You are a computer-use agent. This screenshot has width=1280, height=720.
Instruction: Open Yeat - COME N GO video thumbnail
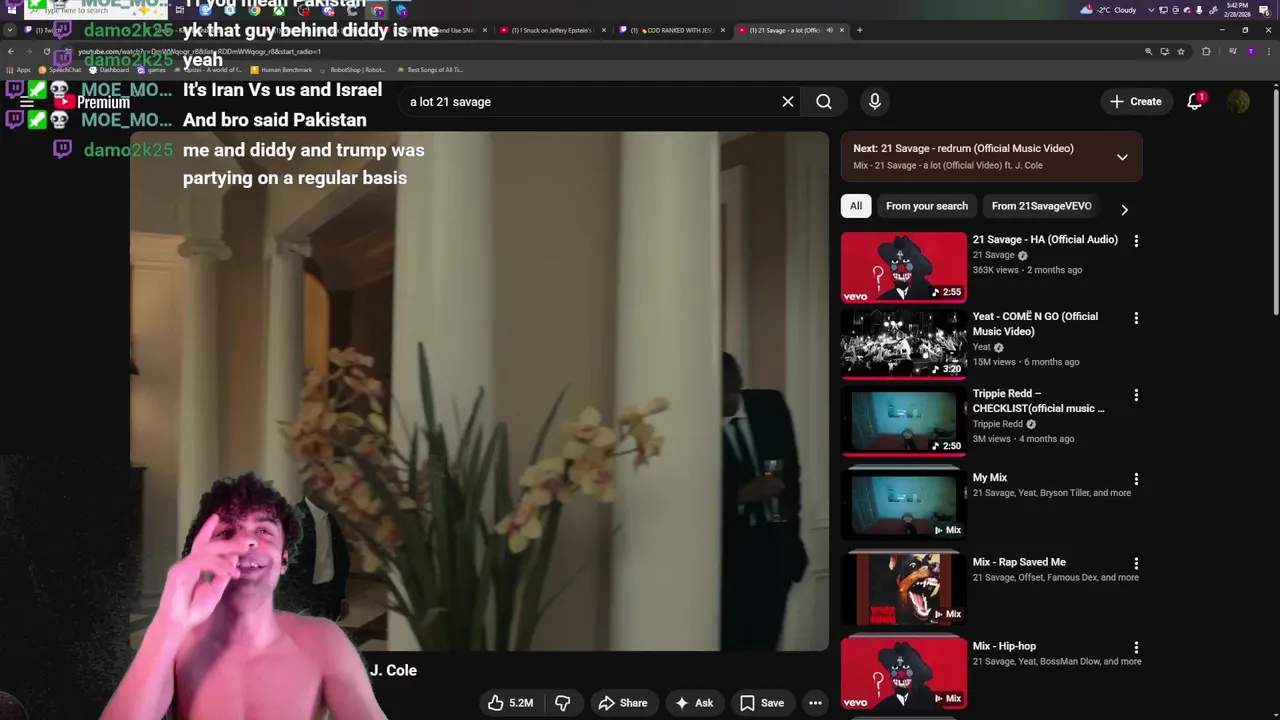coord(904,344)
